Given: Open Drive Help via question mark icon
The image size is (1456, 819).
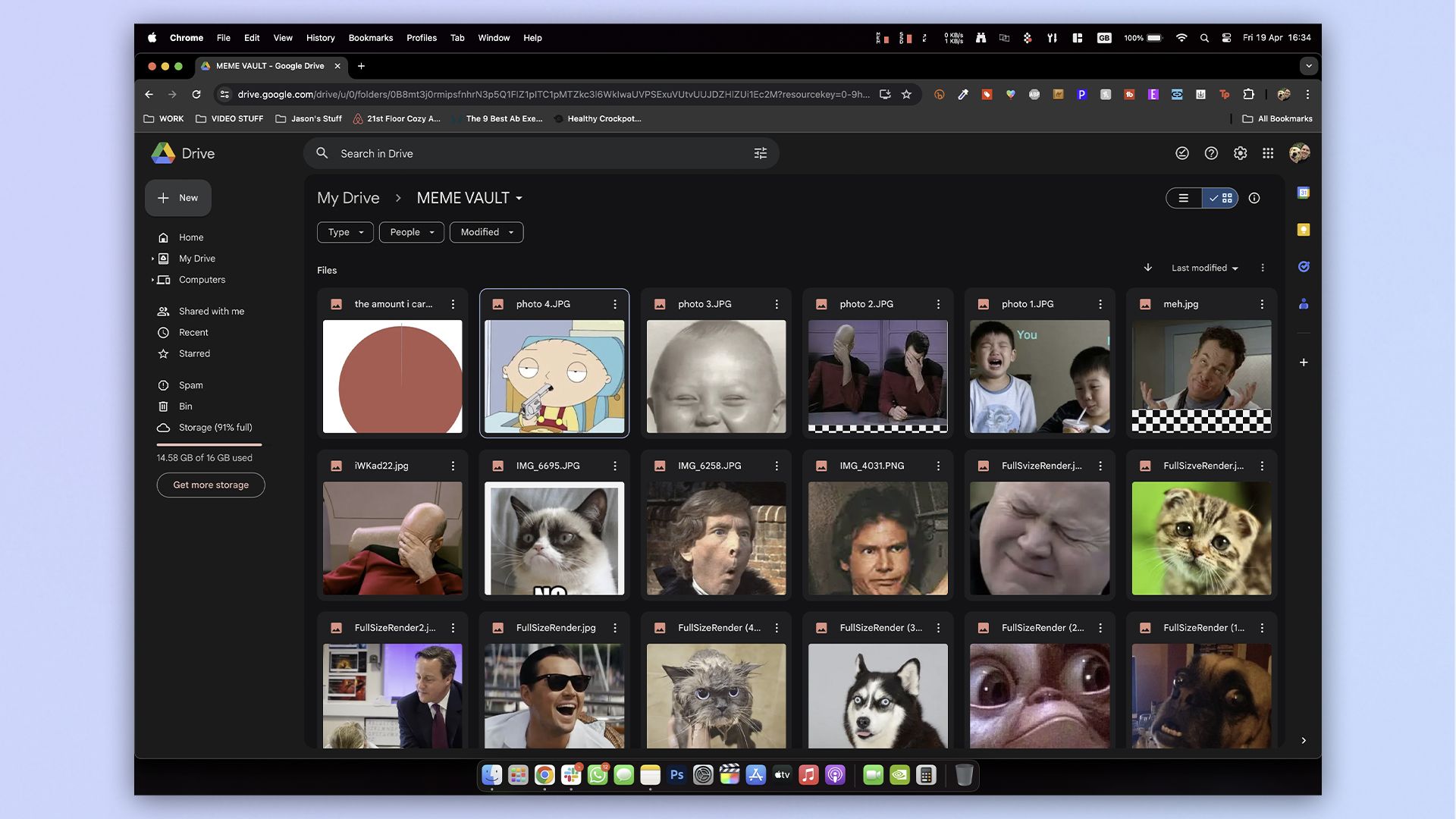Looking at the screenshot, I should point(1211,152).
